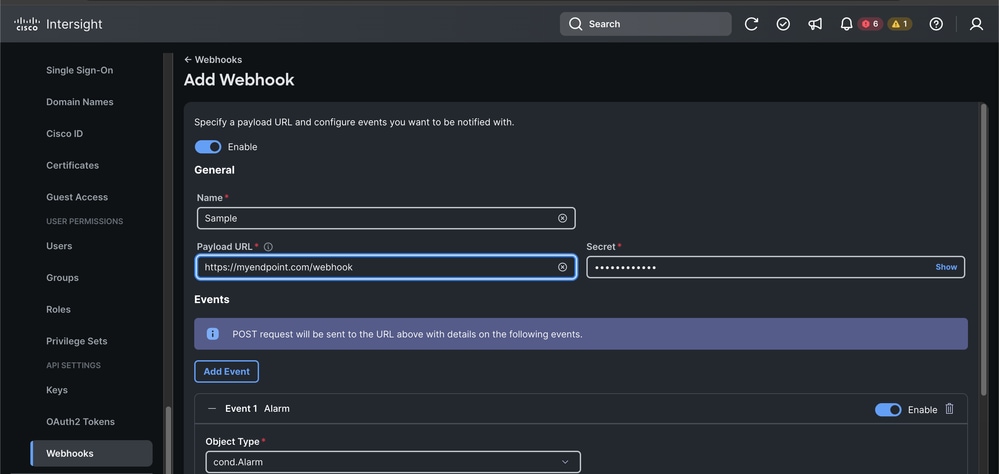Click the refresh icon in header
This screenshot has height=474, width=999.
pyautogui.click(x=751, y=24)
